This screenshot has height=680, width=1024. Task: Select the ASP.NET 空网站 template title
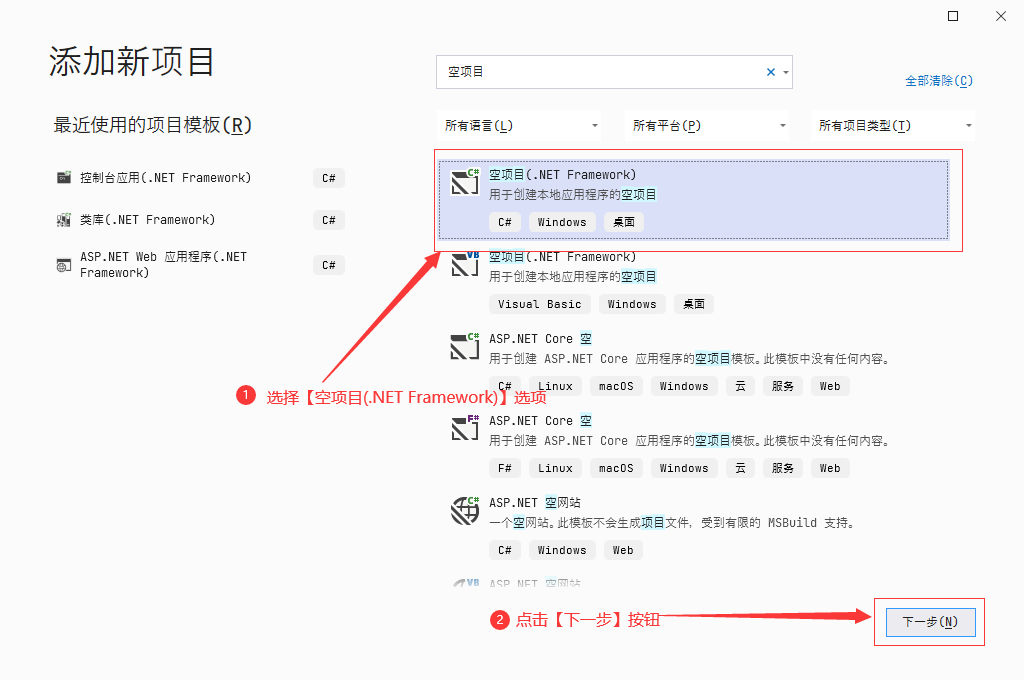535,502
